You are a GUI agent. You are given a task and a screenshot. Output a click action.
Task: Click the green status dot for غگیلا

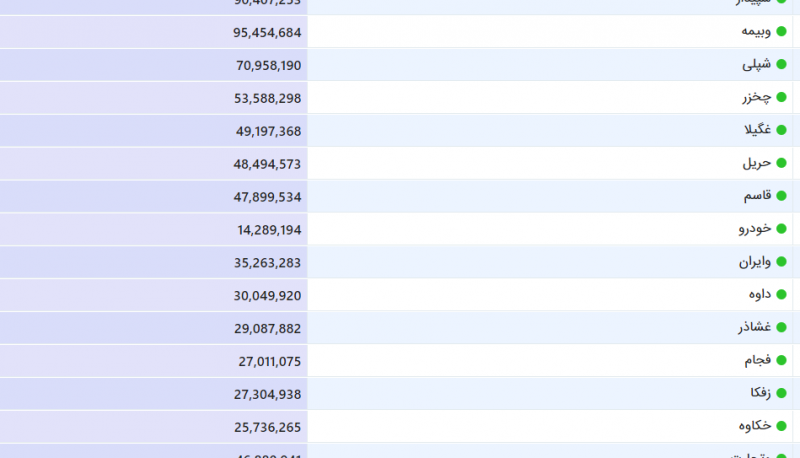782,130
